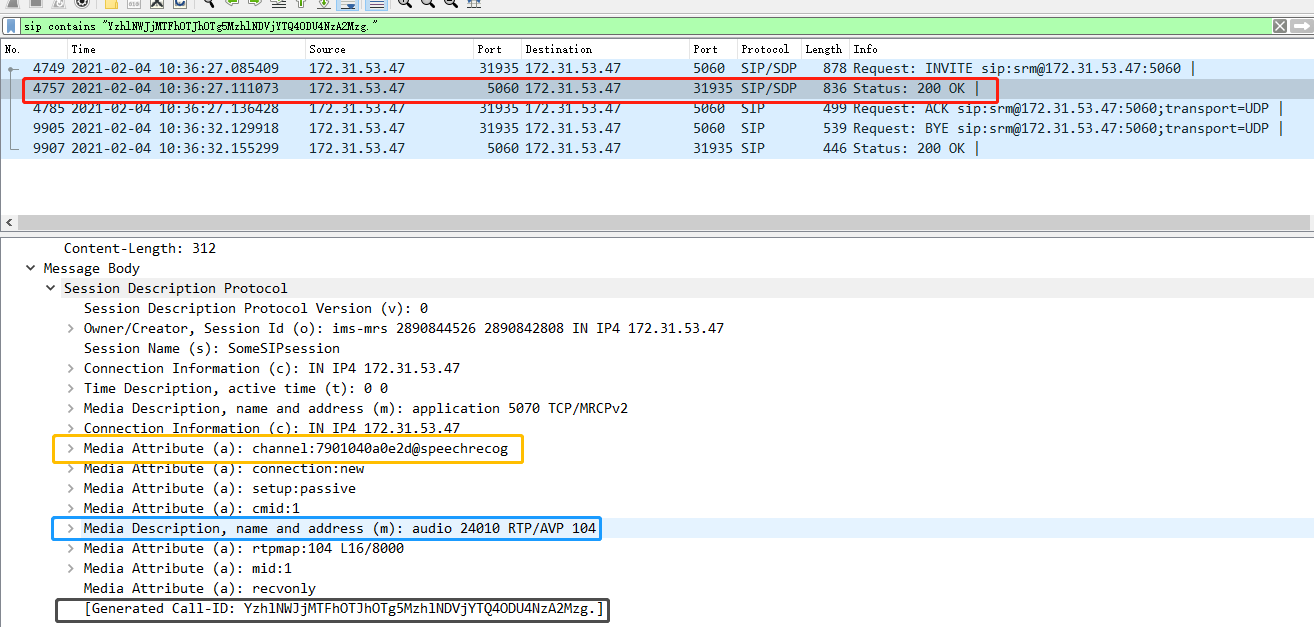Sort packets by the No. column header
1314x627 pixels.
pos(34,49)
